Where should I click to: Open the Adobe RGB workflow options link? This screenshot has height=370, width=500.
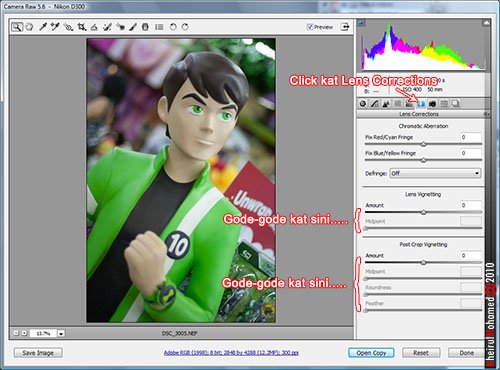click(x=231, y=353)
